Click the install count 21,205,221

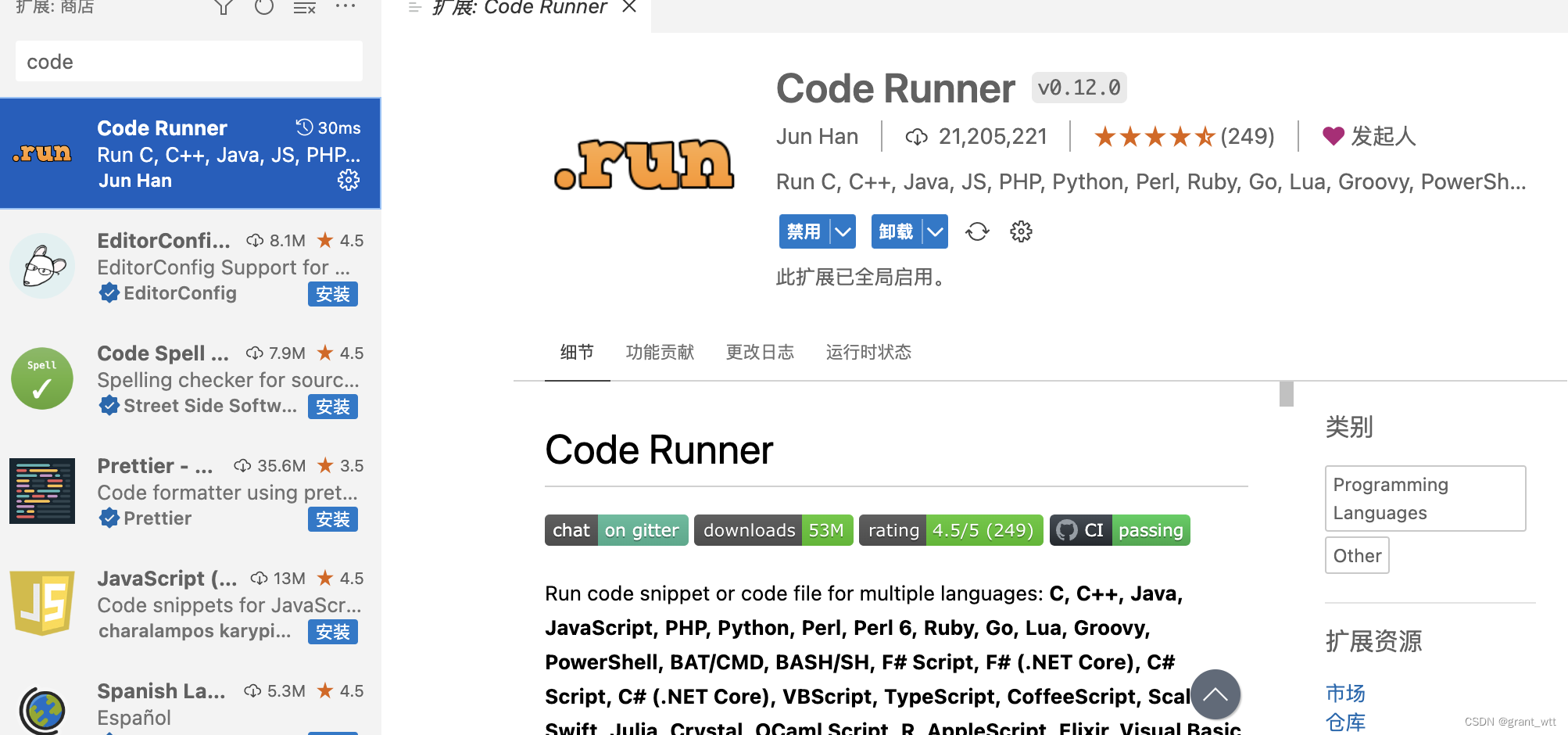976,137
